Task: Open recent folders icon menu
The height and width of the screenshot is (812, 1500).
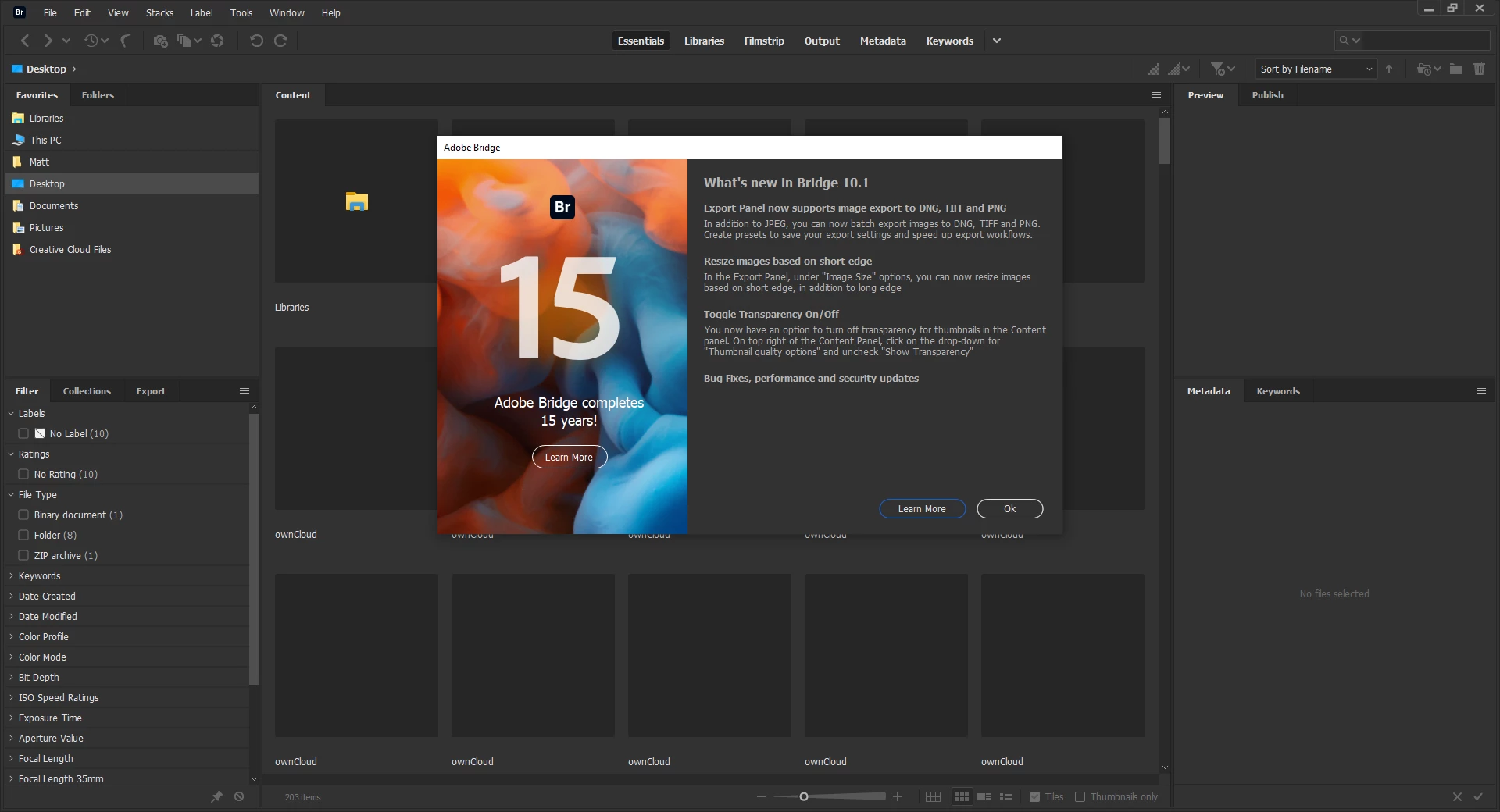Action: tap(1429, 69)
